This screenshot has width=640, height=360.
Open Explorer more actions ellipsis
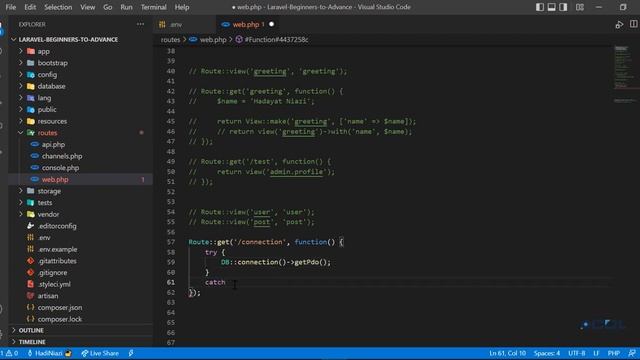140,24
